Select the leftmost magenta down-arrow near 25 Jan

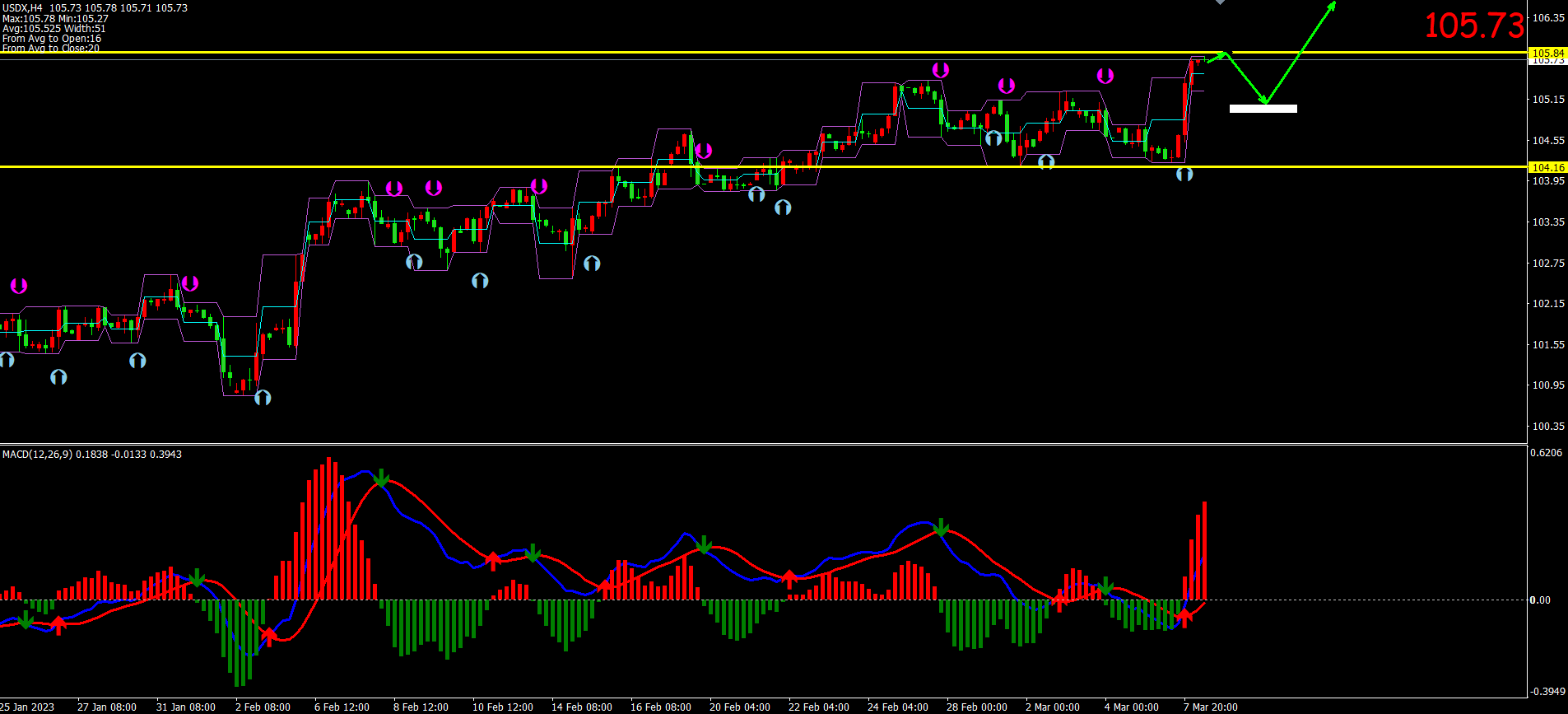pyautogui.click(x=19, y=286)
